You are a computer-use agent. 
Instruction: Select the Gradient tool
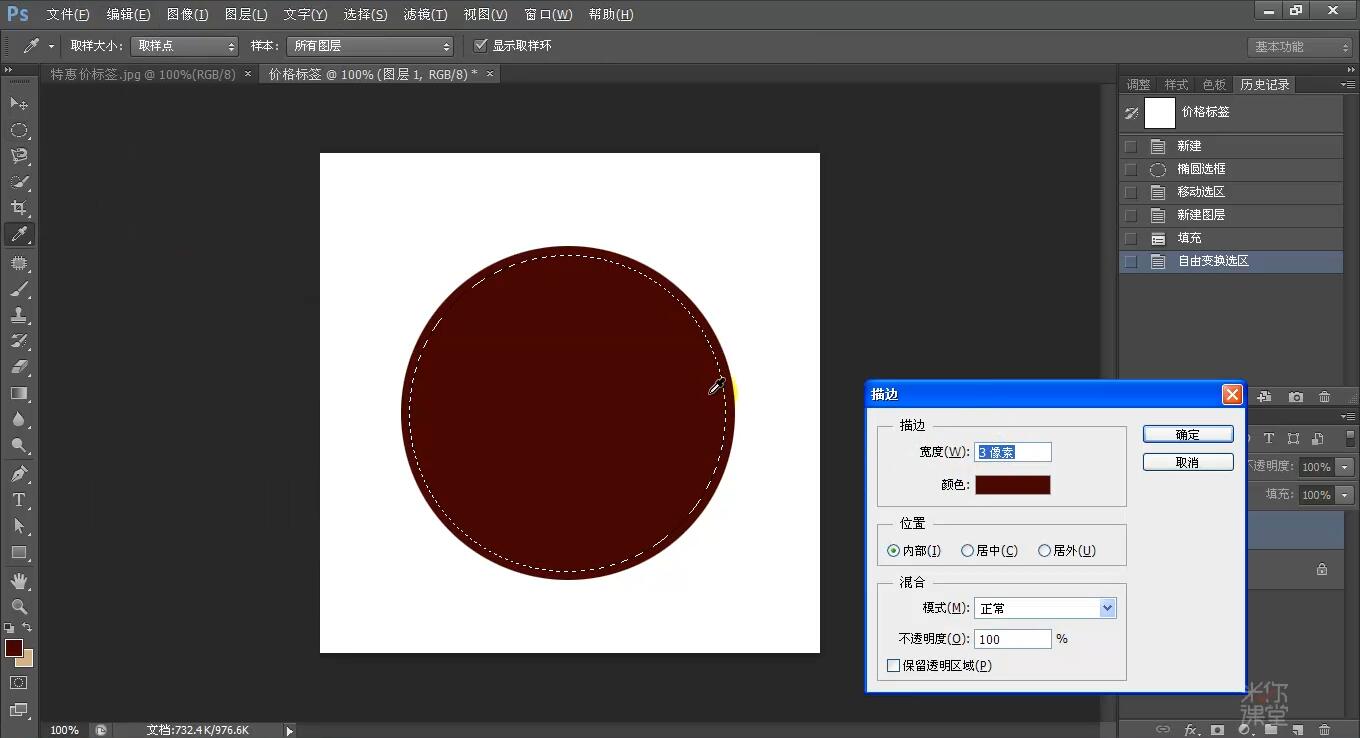pos(18,393)
